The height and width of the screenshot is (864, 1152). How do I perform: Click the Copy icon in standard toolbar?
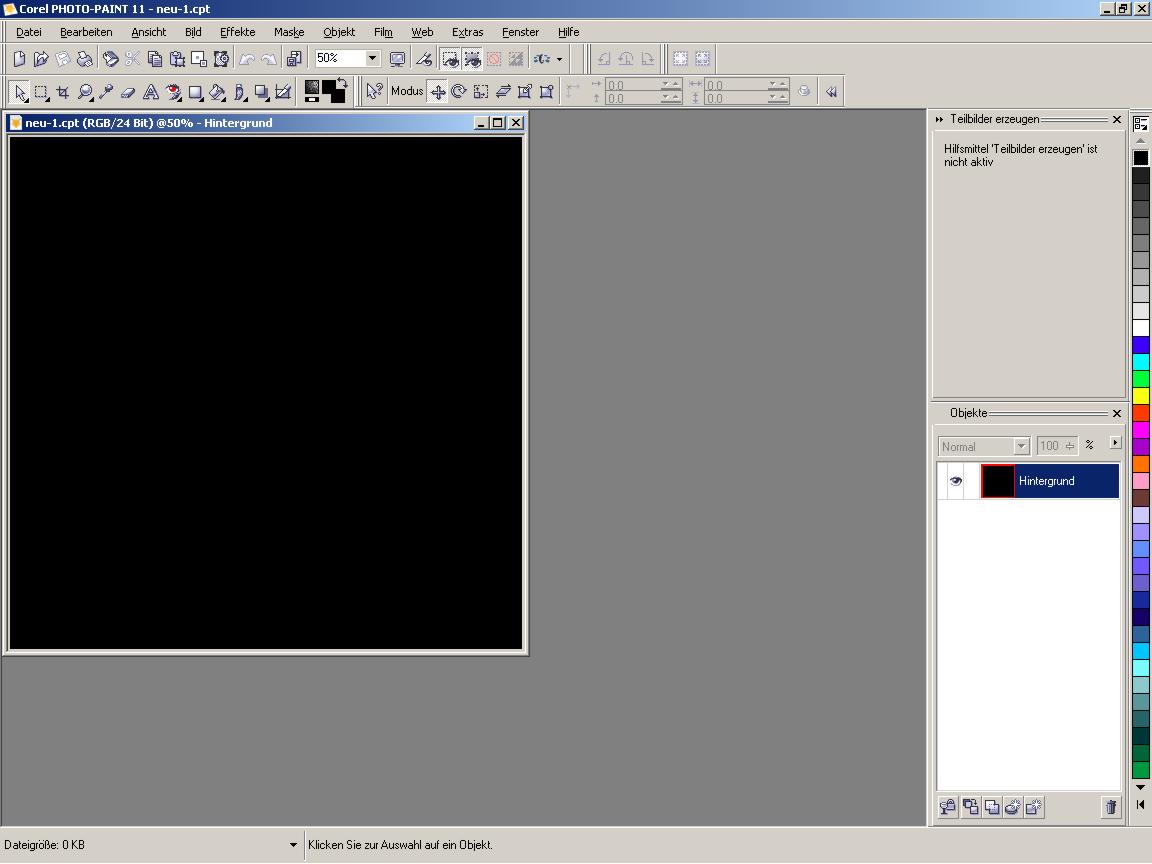[x=155, y=59]
